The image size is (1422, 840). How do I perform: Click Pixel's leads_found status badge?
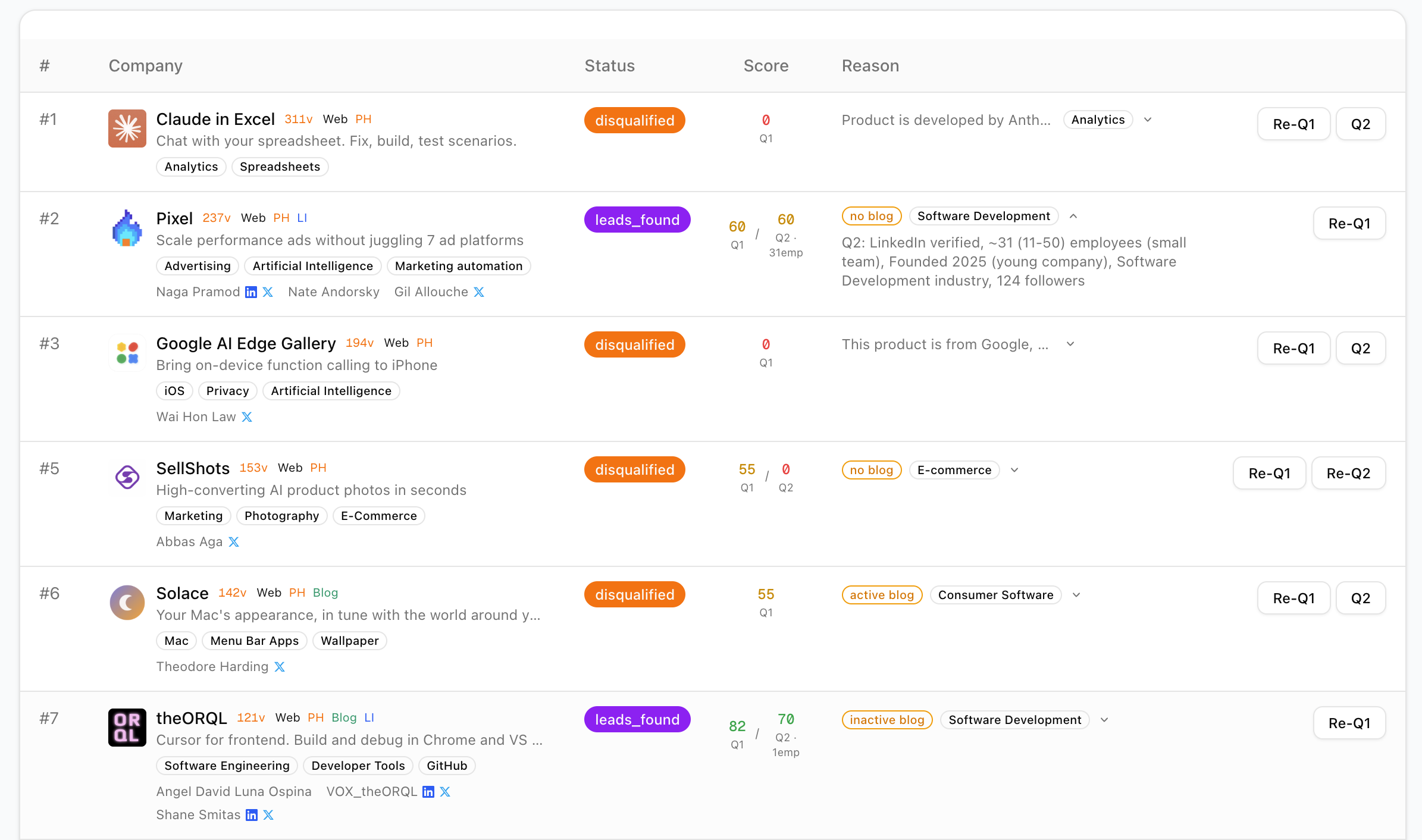pos(637,220)
